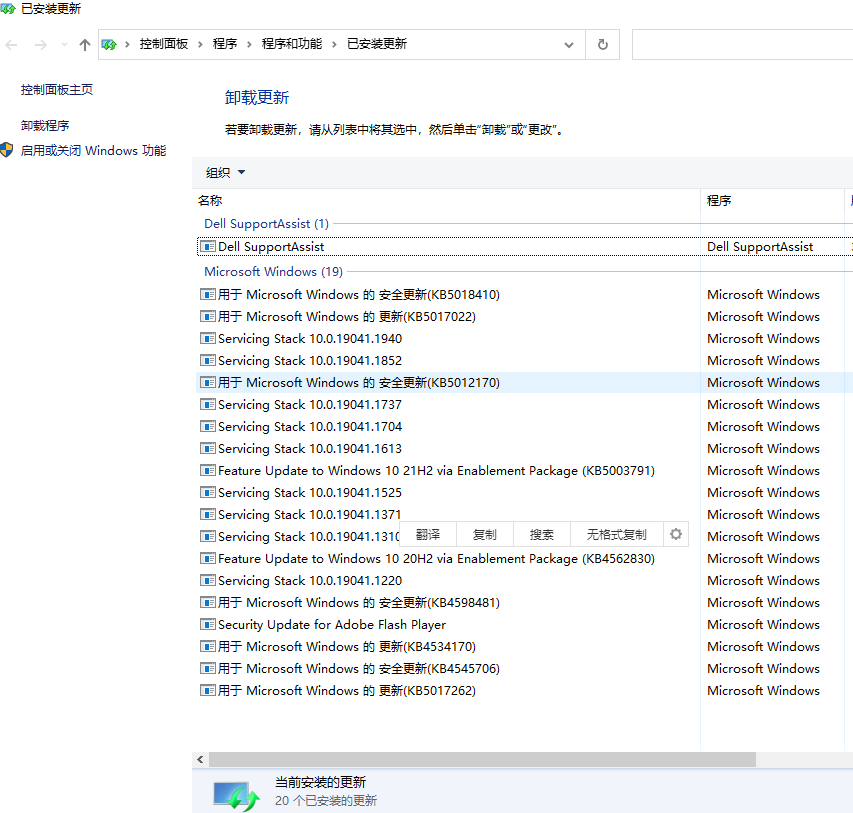Click the icon of KB5012170 security update

(x=207, y=383)
